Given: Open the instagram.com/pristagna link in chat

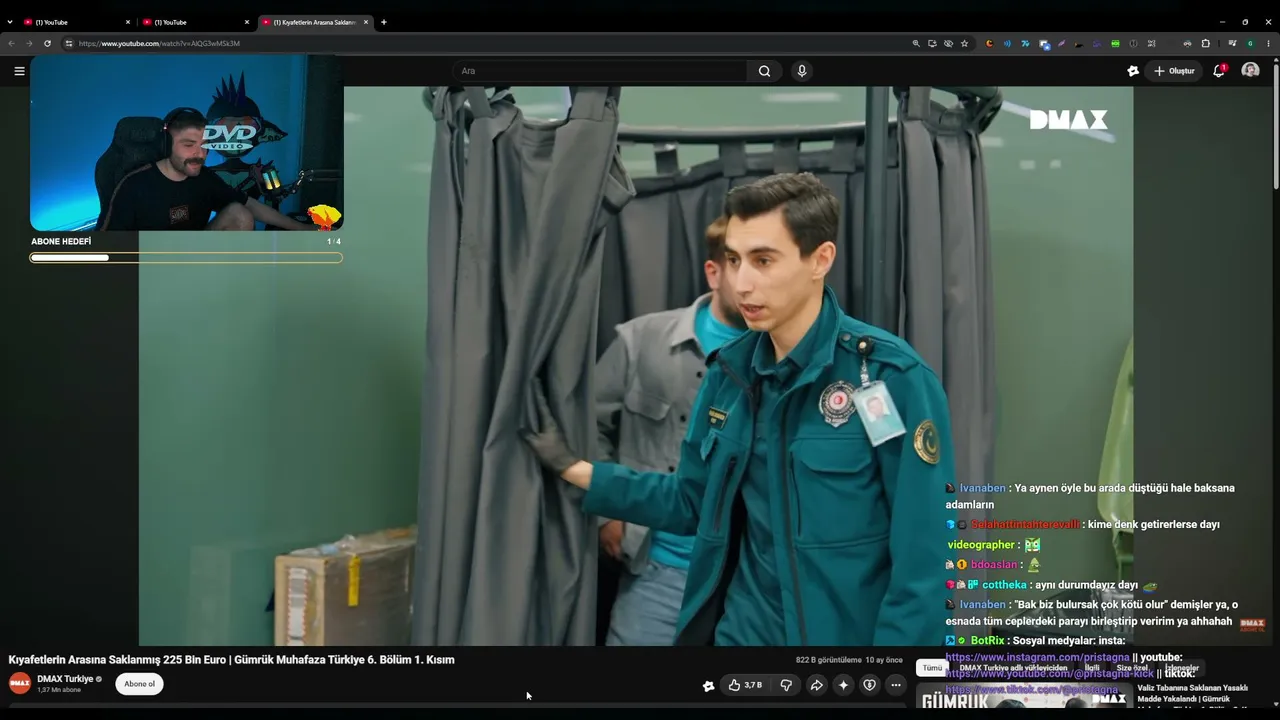Looking at the screenshot, I should [x=1037, y=657].
